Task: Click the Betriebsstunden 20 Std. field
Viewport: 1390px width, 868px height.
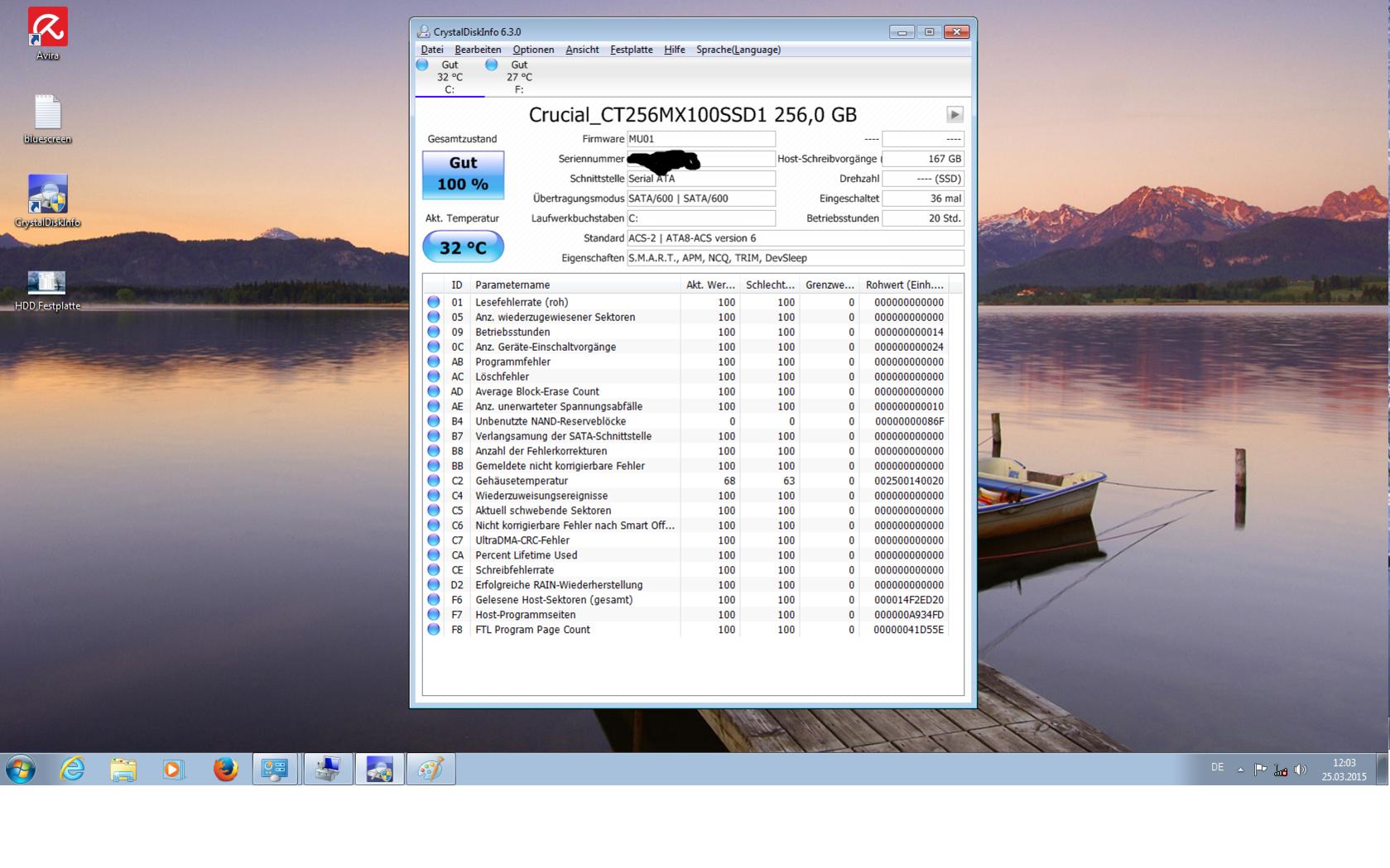Action: click(x=923, y=218)
